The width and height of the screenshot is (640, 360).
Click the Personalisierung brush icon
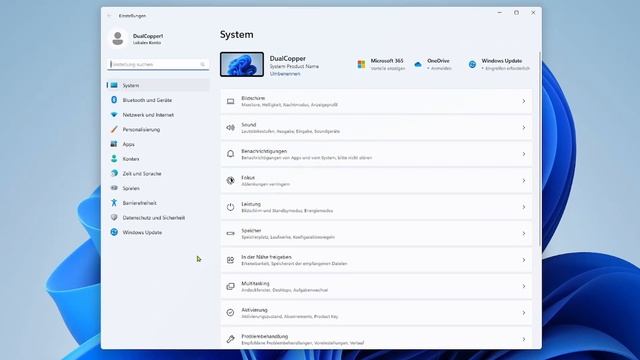tap(114, 129)
